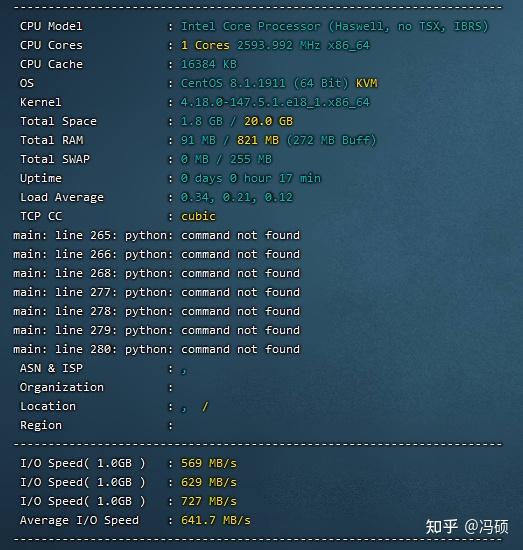This screenshot has width=523, height=550.
Task: Click the CPU Cache value '16384 KB'
Action: 209,64
